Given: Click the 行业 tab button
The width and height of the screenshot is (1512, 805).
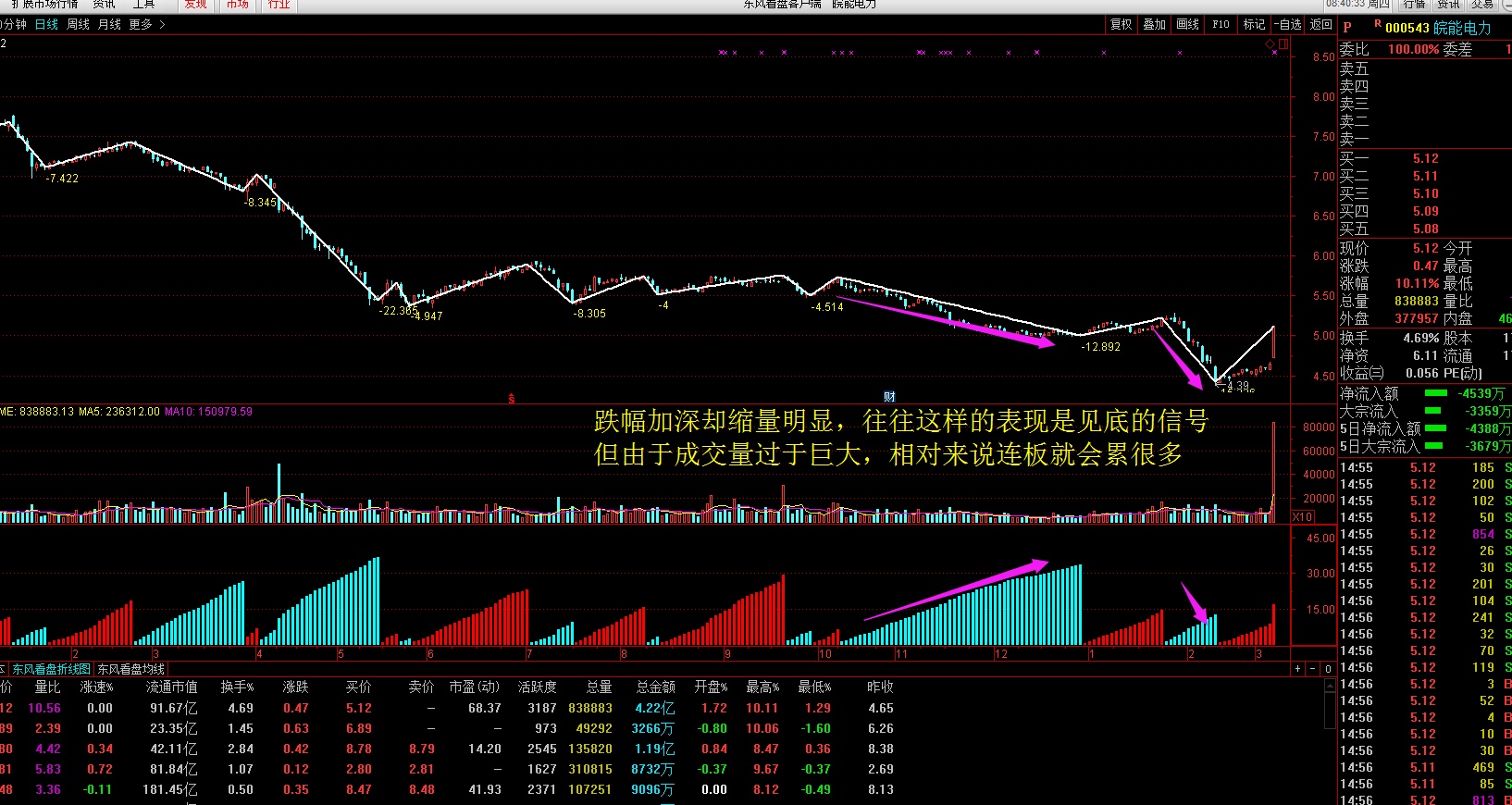Looking at the screenshot, I should coord(279,5).
